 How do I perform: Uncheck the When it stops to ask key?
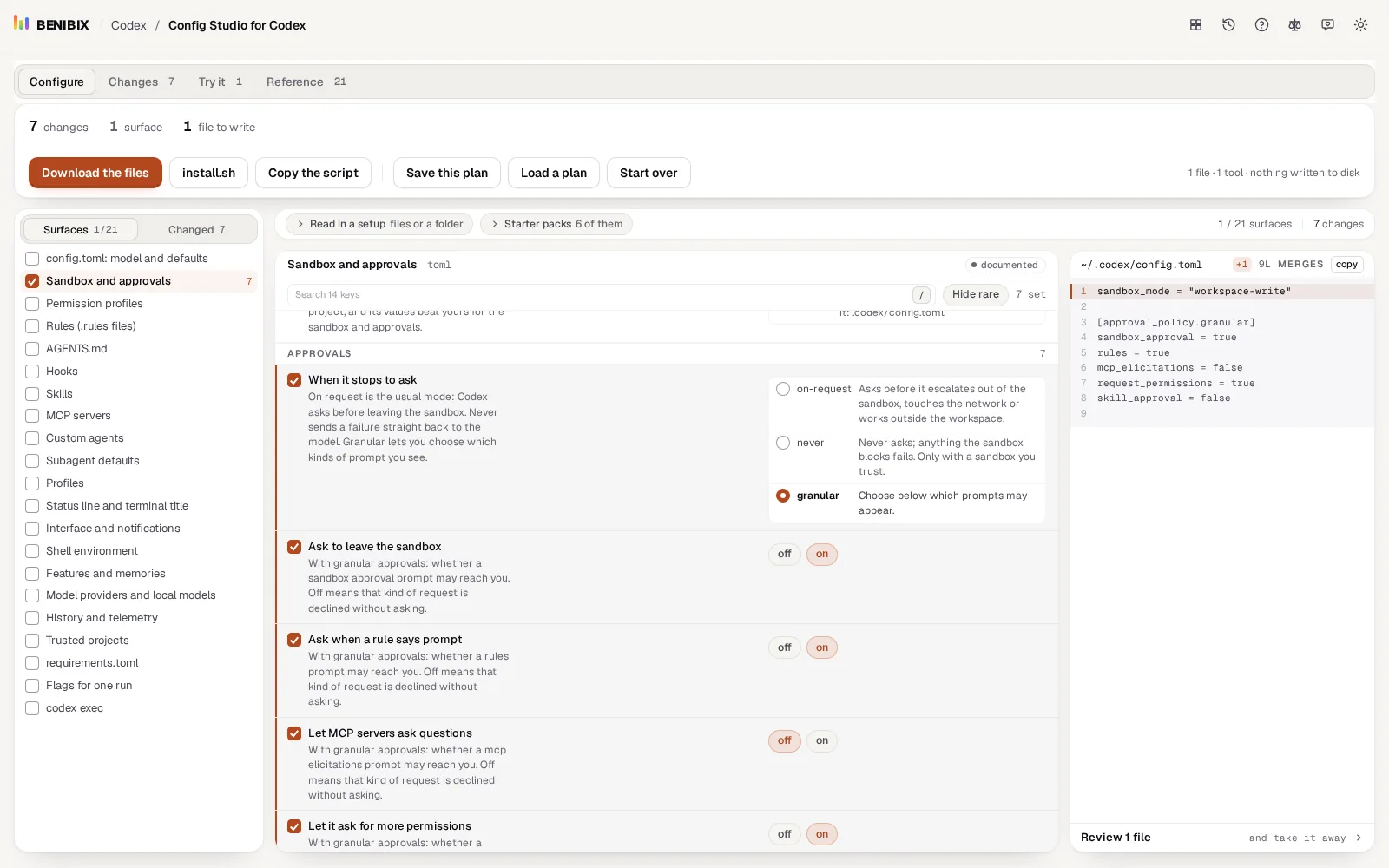[x=294, y=380]
